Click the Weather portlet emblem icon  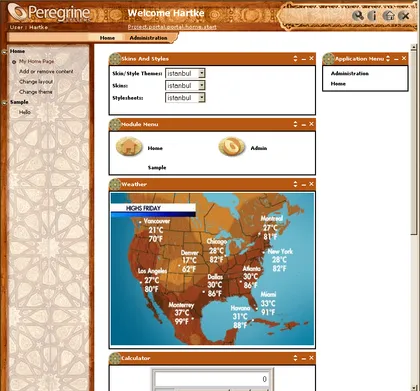115,184
